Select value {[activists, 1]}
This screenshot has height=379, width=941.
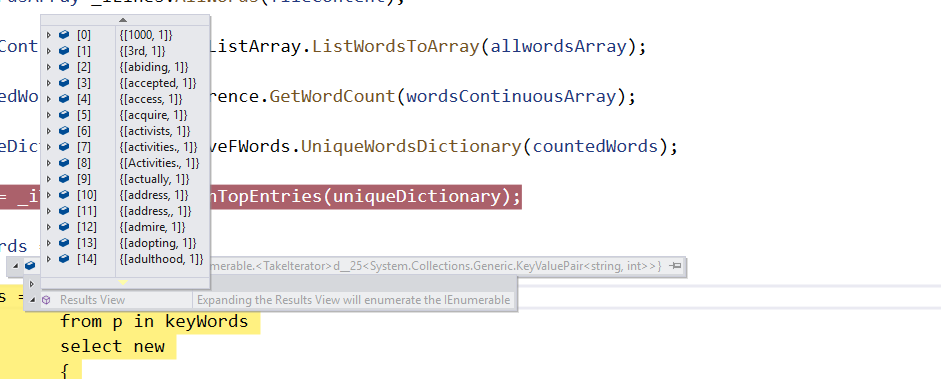pyautogui.click(x=155, y=131)
